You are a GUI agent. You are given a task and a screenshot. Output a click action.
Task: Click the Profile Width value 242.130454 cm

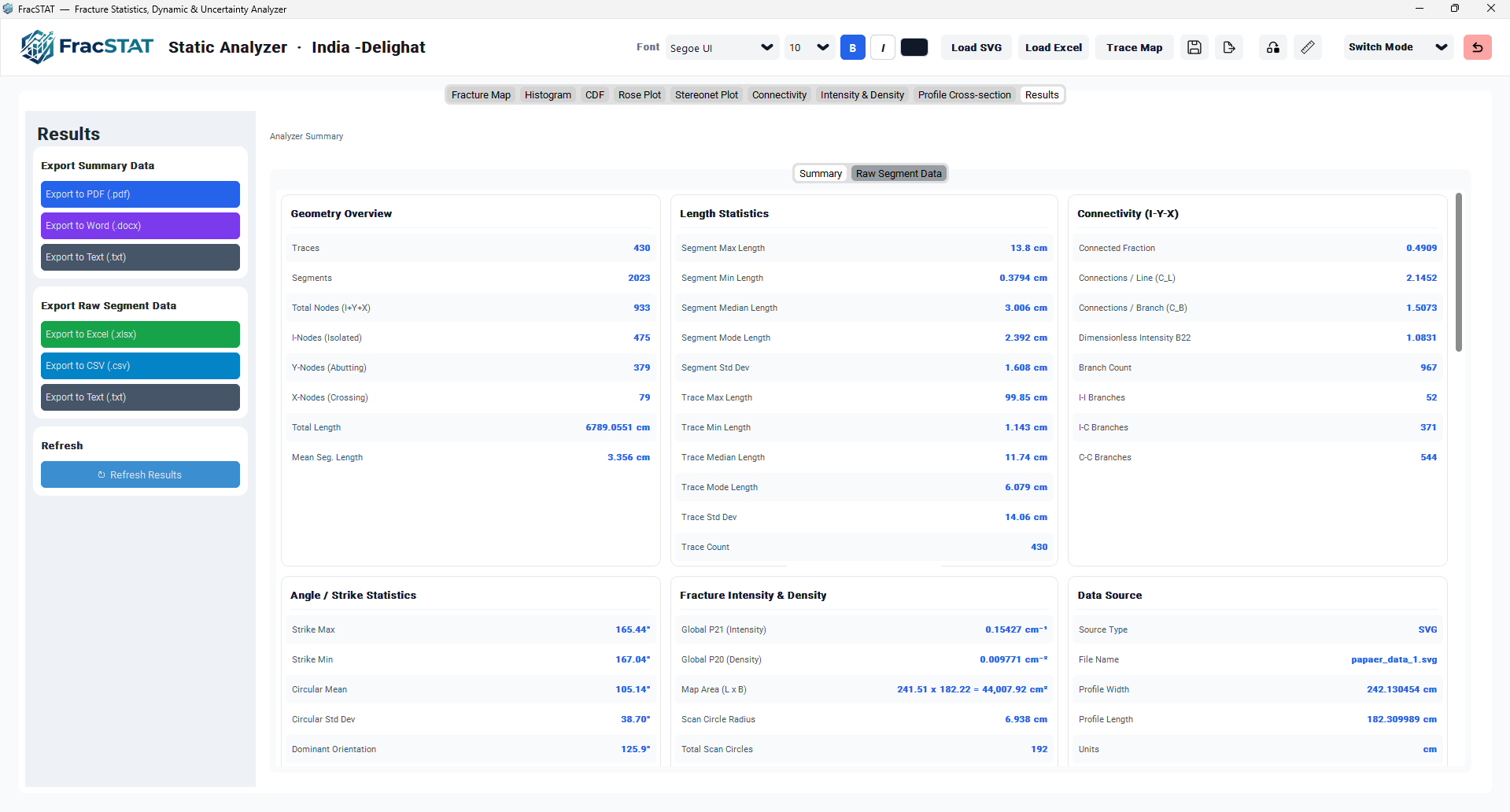tap(1401, 689)
